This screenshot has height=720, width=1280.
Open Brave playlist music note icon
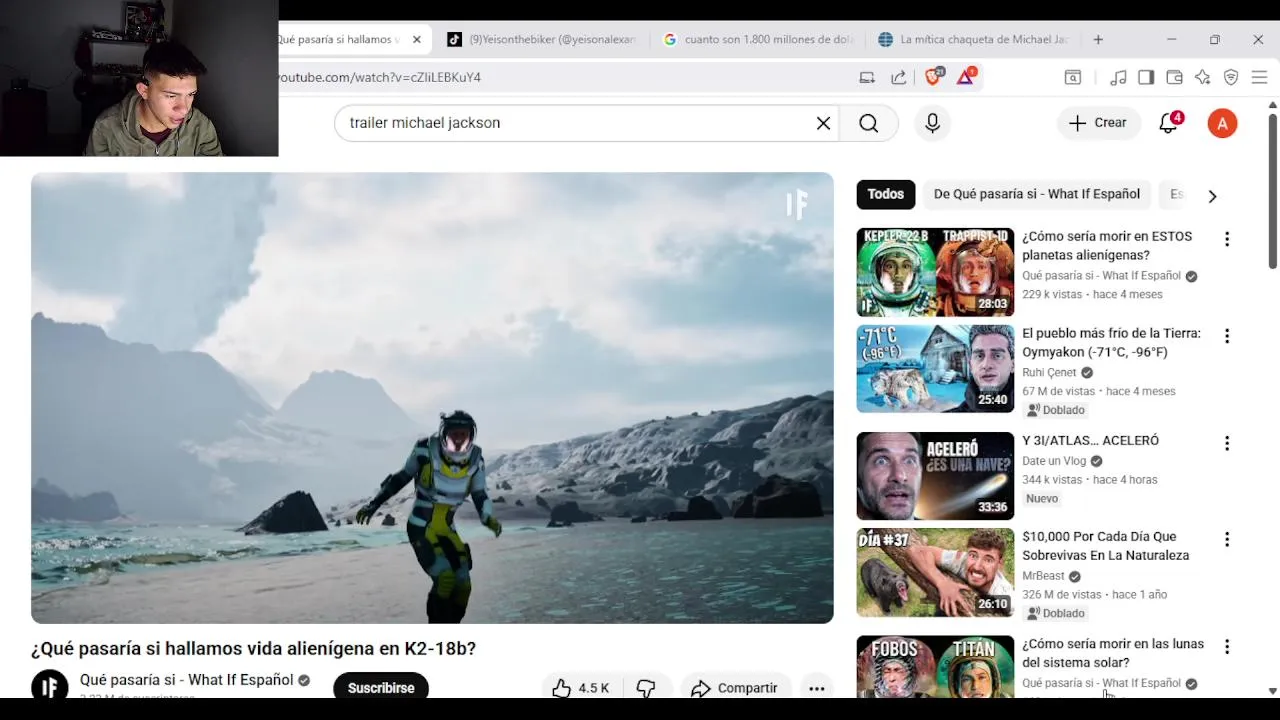click(x=1119, y=77)
